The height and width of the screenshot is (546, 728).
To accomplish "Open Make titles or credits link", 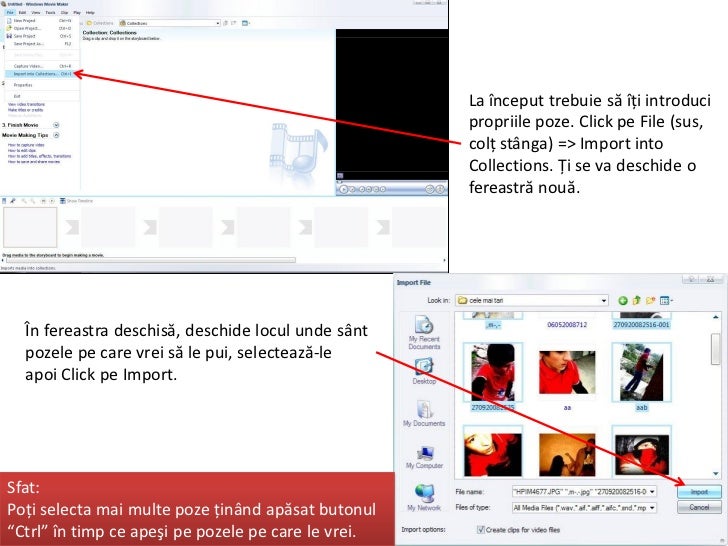I will 26,110.
